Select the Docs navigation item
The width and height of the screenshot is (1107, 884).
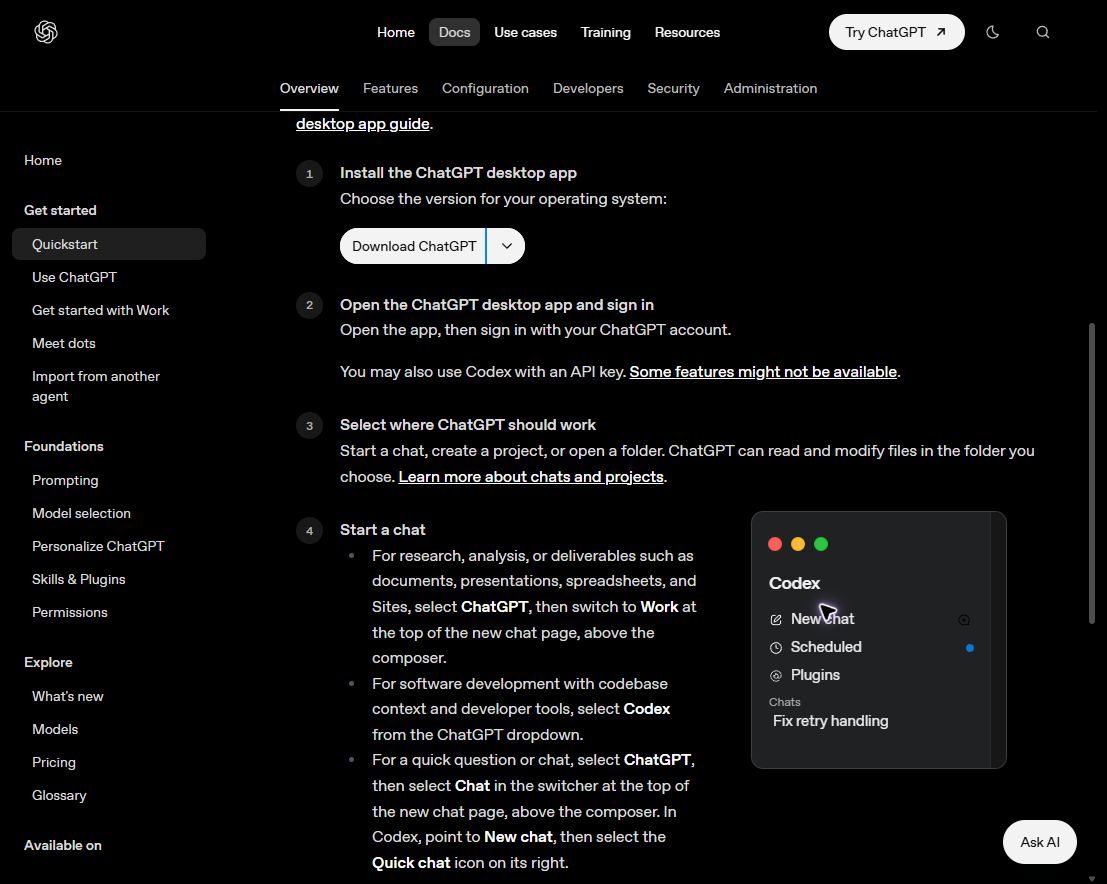point(455,32)
